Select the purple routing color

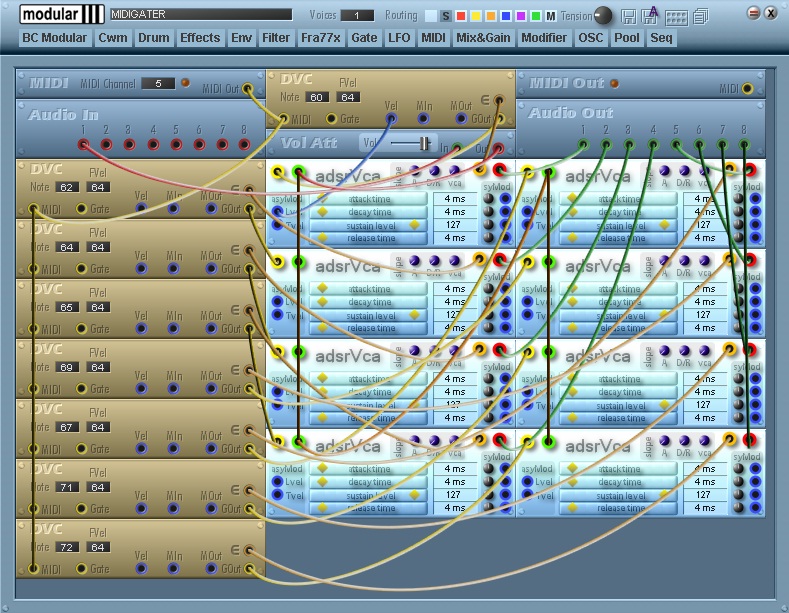[x=521, y=16]
